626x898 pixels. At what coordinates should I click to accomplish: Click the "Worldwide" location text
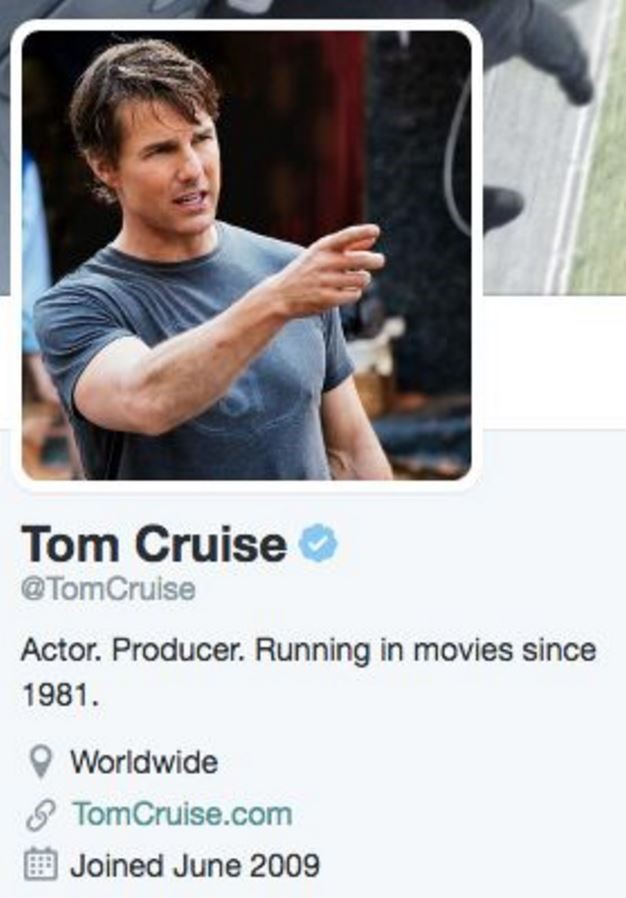144,763
